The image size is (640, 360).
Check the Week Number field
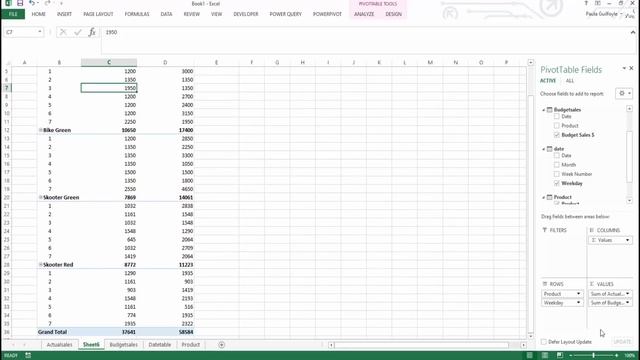557,174
